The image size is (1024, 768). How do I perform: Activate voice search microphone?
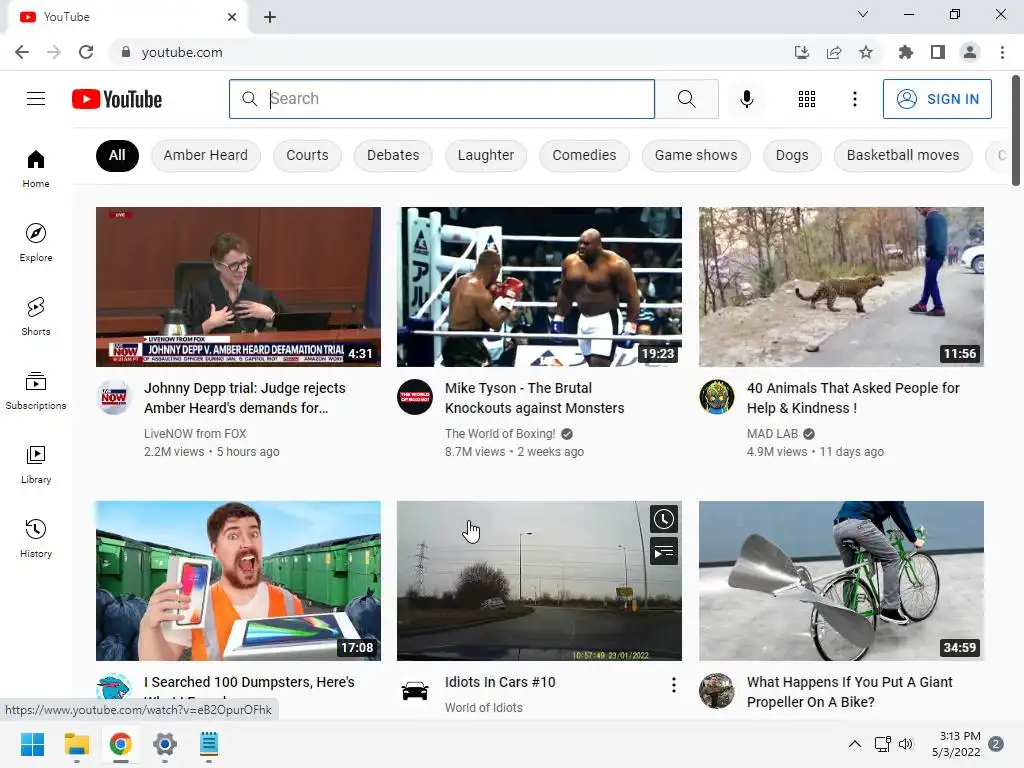(746, 99)
